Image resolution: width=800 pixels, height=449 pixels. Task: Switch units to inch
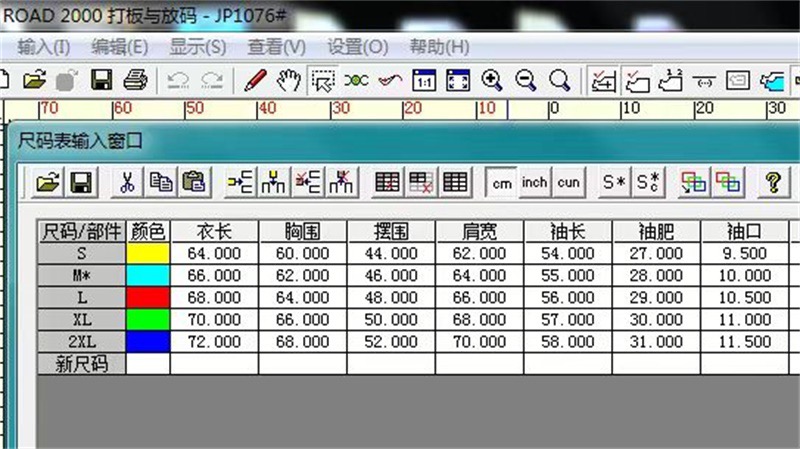coord(535,182)
